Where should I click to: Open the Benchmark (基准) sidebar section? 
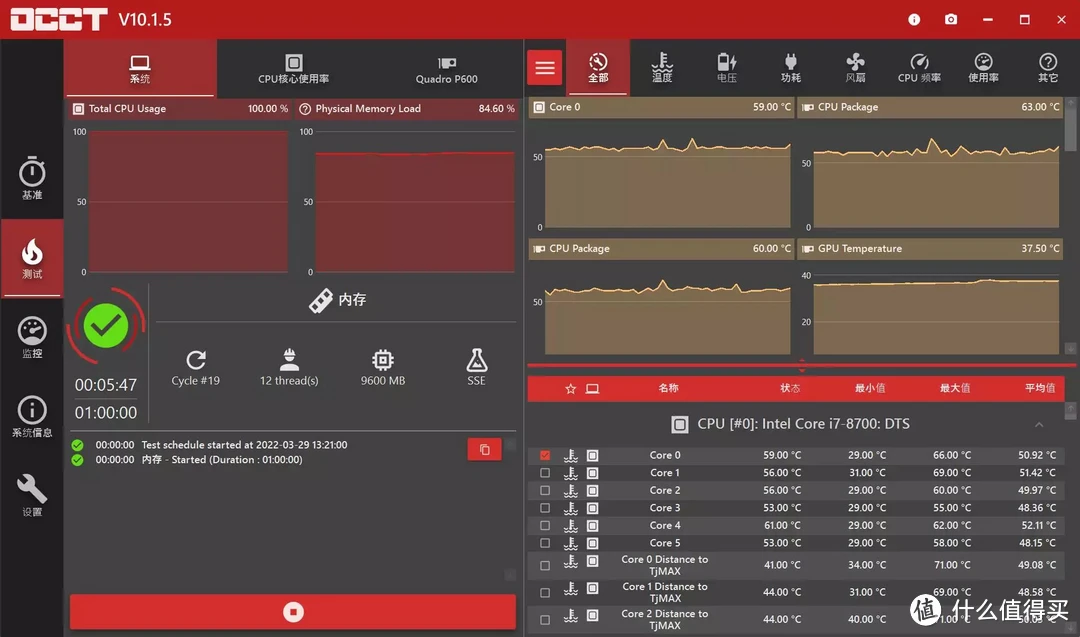(x=32, y=178)
